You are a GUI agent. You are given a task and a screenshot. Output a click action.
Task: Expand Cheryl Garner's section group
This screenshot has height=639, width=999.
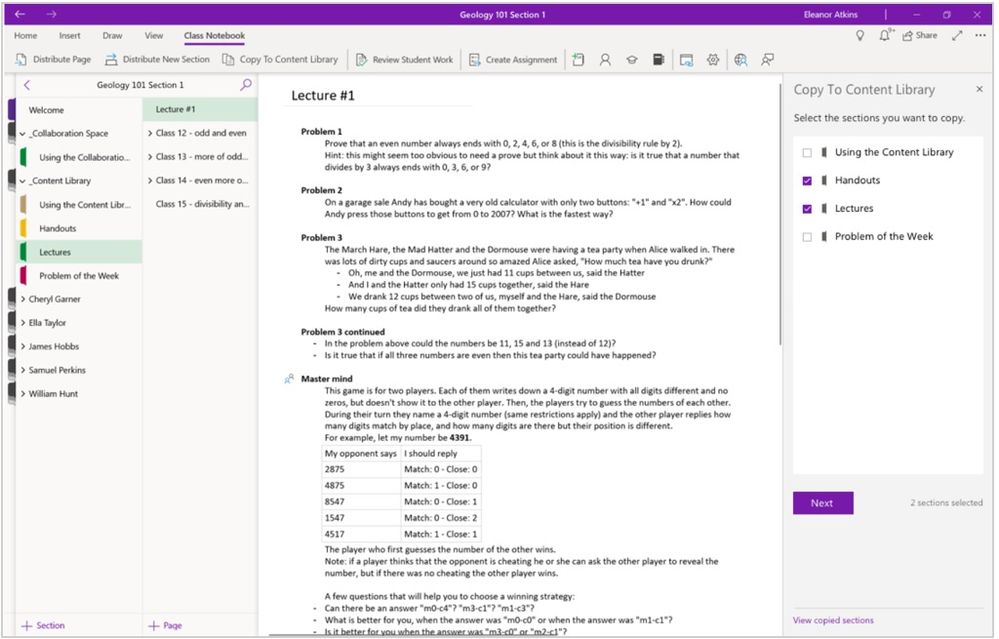23,299
